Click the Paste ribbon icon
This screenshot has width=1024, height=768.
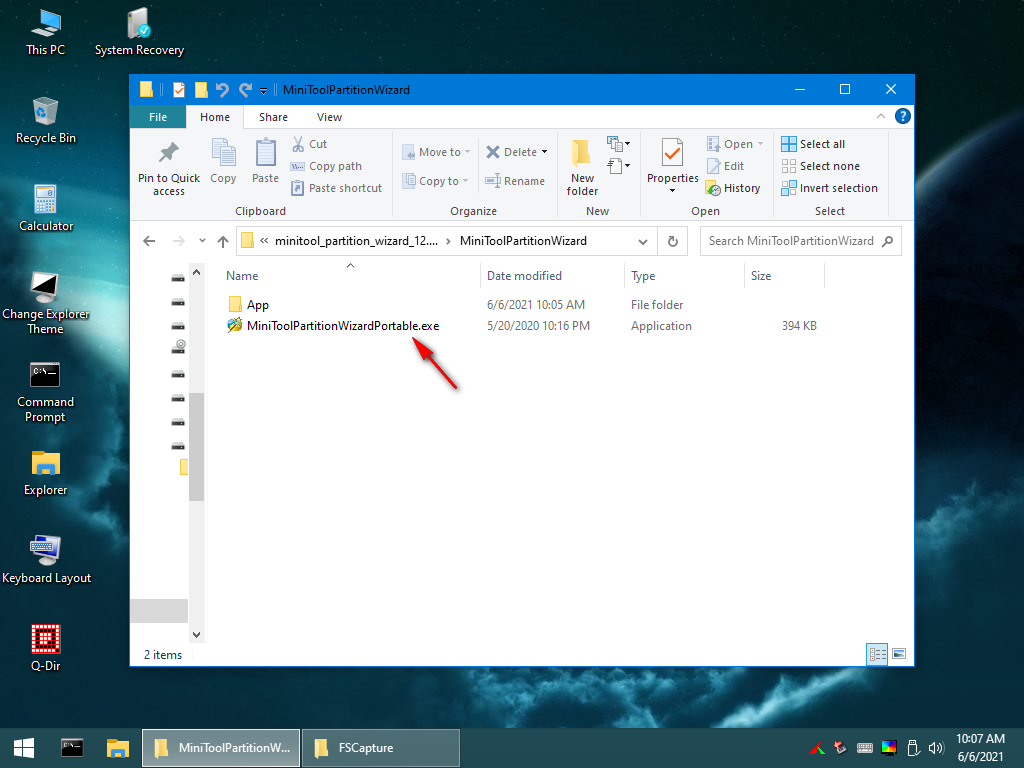[265, 161]
